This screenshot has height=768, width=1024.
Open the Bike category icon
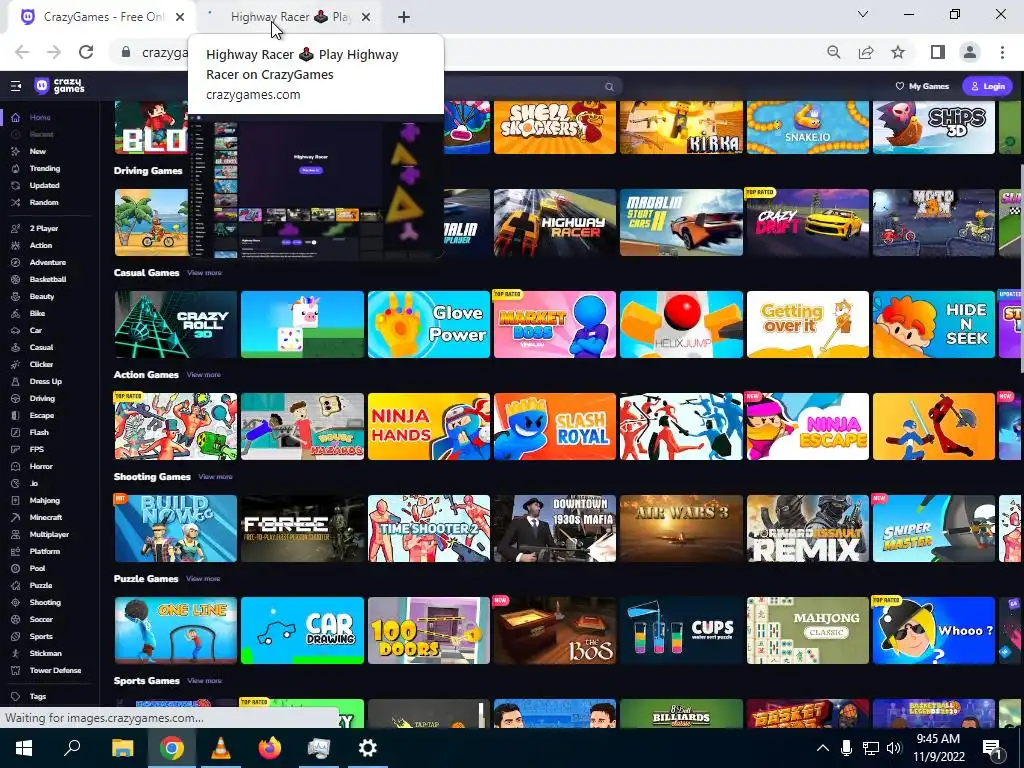coord(16,313)
